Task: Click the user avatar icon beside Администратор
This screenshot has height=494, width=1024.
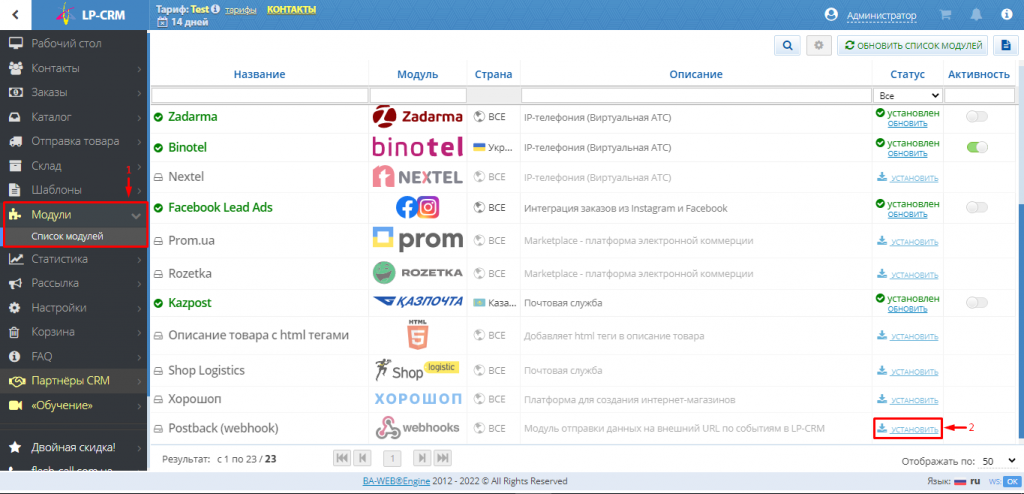Action: [831, 14]
